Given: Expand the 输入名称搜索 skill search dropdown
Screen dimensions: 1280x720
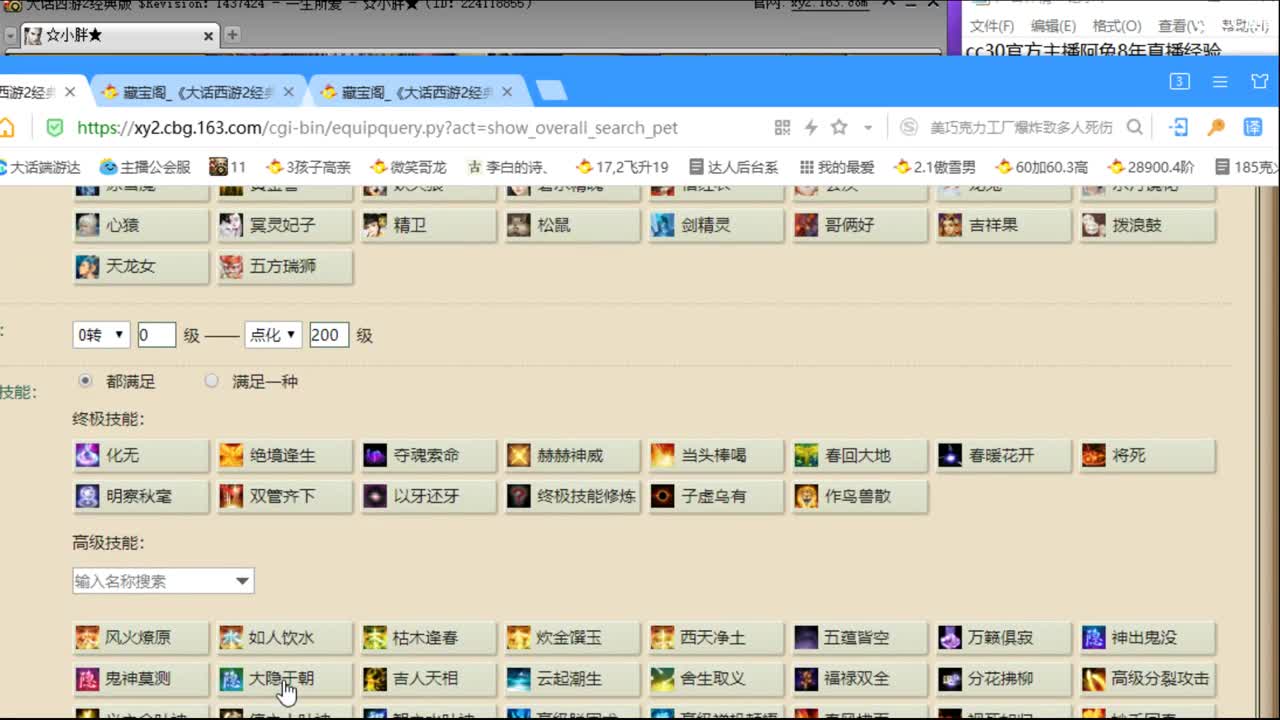Looking at the screenshot, I should click(x=241, y=580).
